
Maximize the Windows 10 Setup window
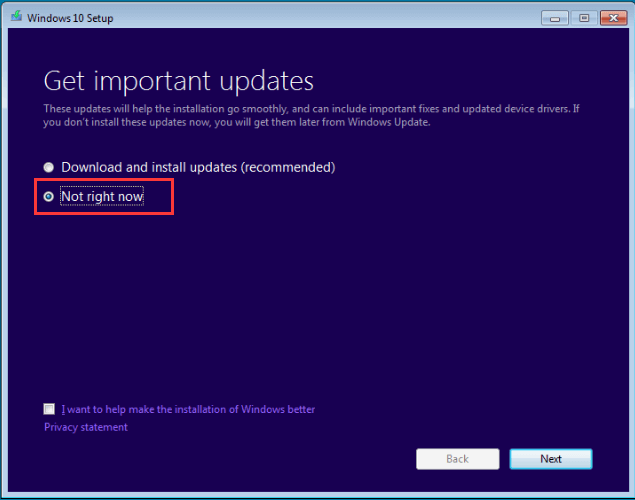pos(584,18)
